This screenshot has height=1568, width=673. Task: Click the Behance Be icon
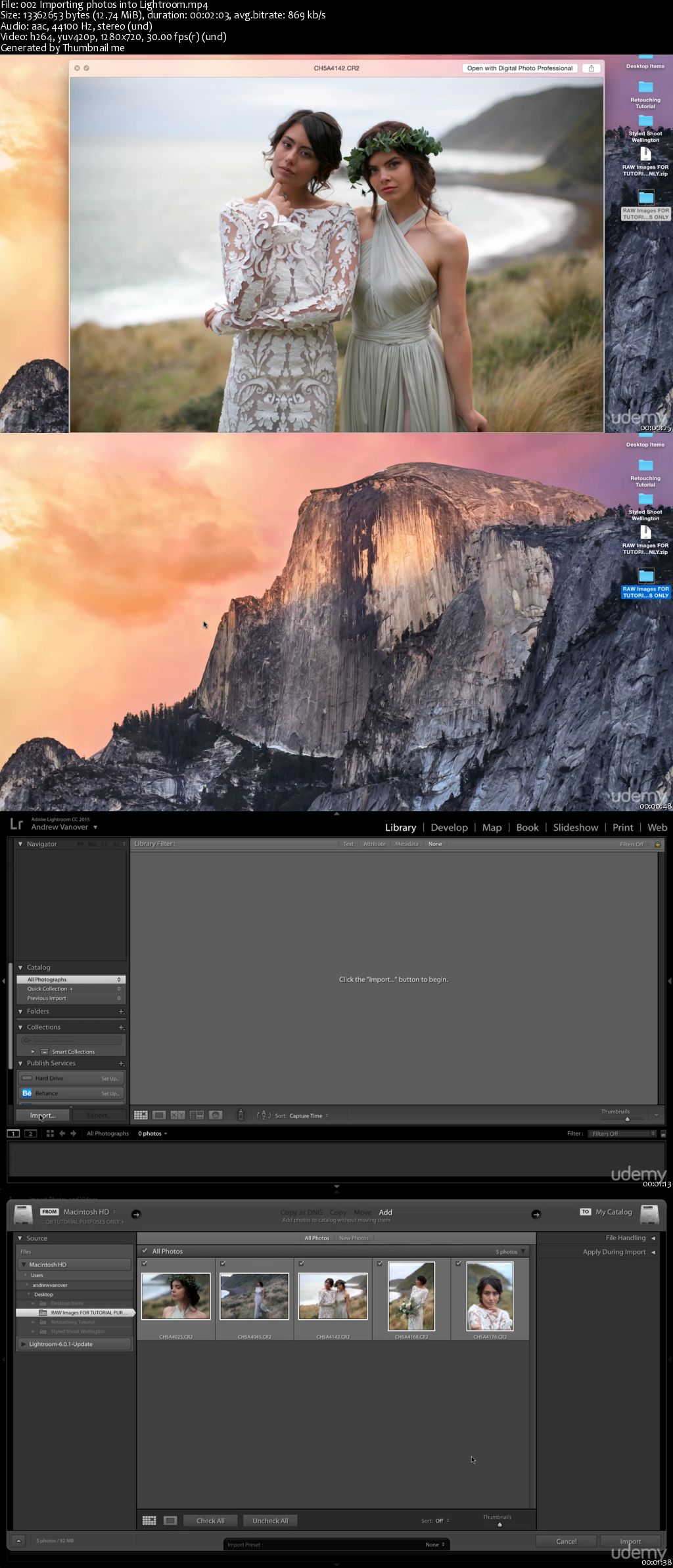tap(27, 1093)
